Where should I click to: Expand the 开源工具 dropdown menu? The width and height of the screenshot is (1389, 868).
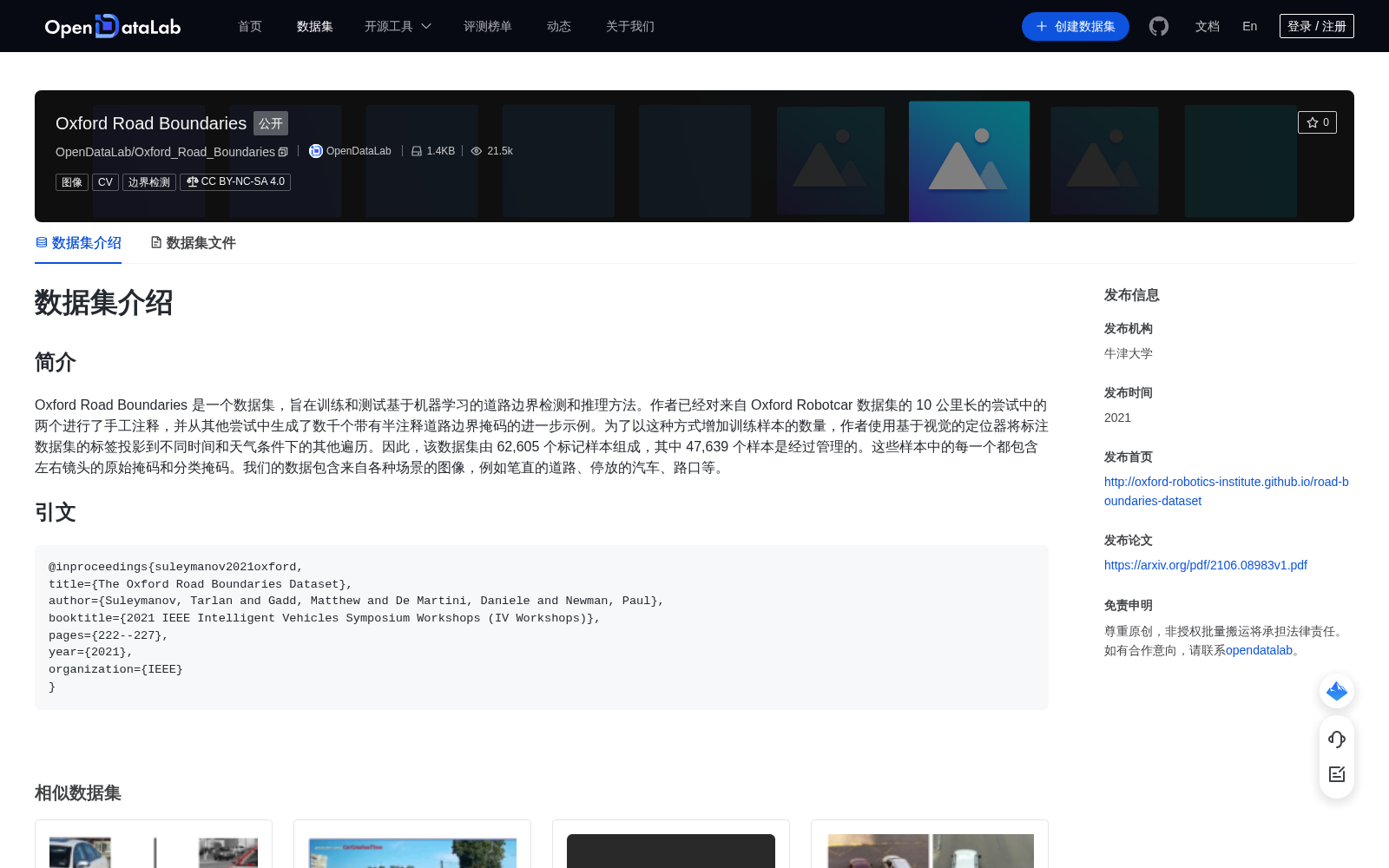pyautogui.click(x=398, y=26)
